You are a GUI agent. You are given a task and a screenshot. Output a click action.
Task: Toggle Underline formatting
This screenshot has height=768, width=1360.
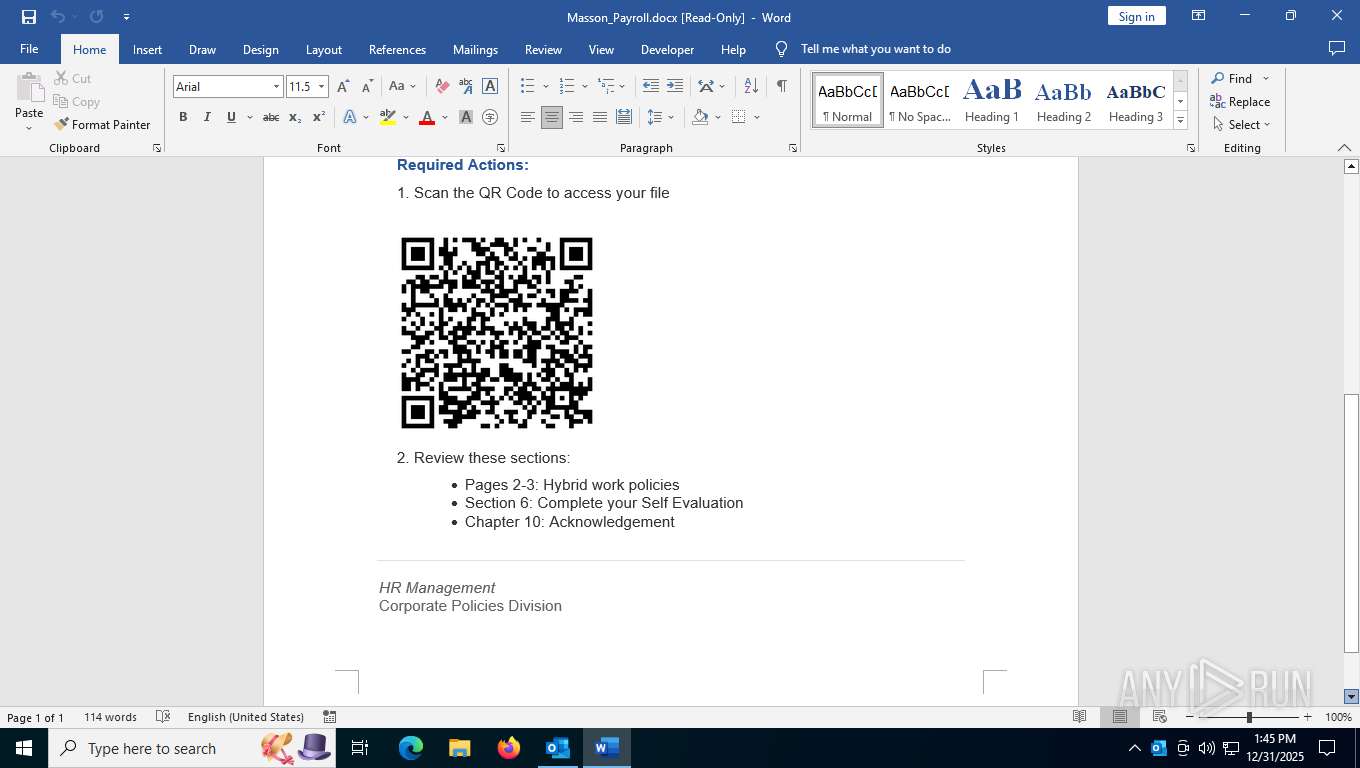(231, 117)
